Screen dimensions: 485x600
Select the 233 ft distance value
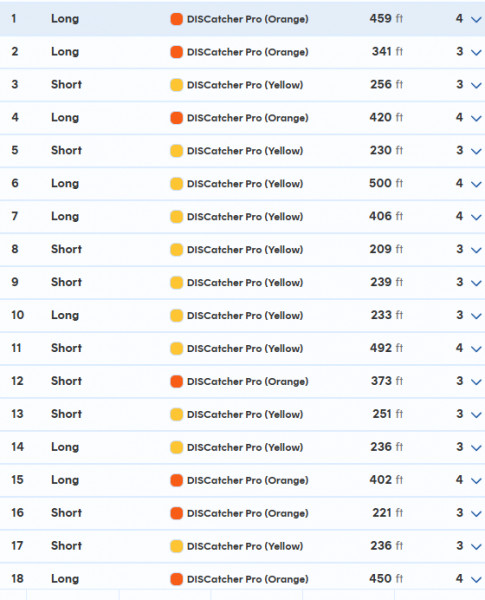point(387,315)
